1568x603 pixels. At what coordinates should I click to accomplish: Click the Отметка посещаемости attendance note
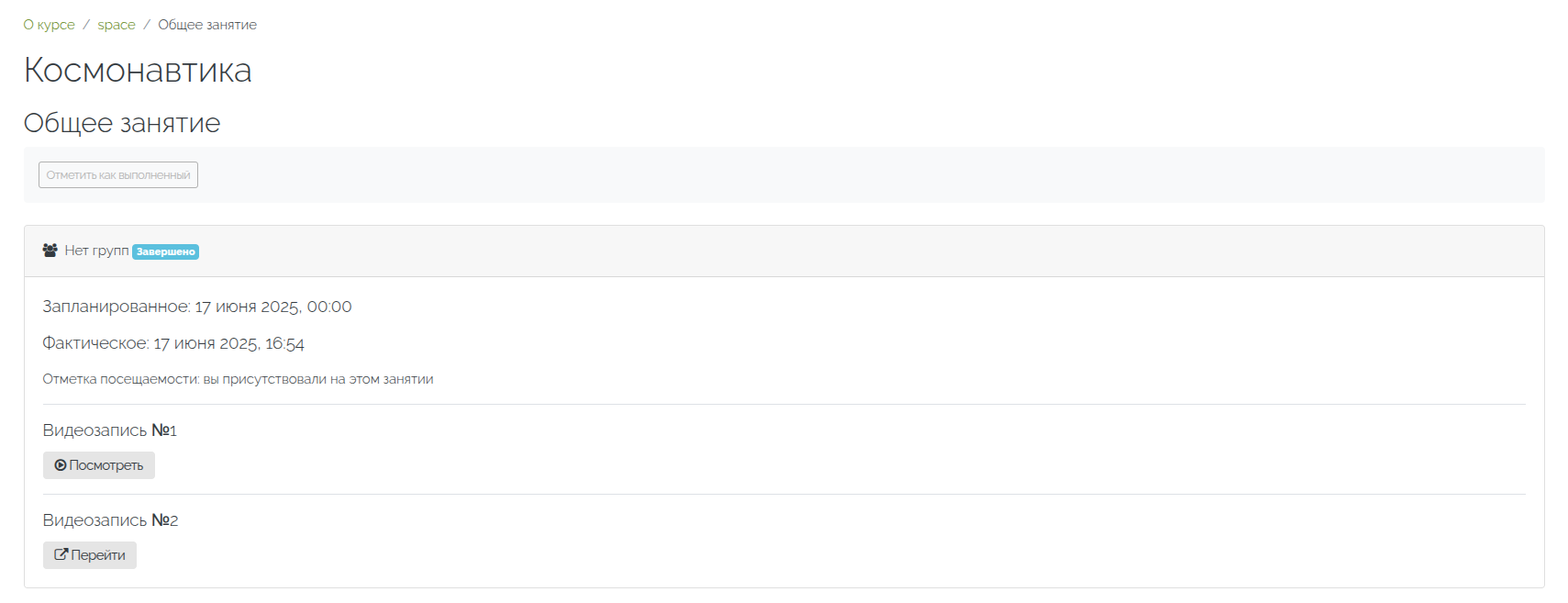238,379
